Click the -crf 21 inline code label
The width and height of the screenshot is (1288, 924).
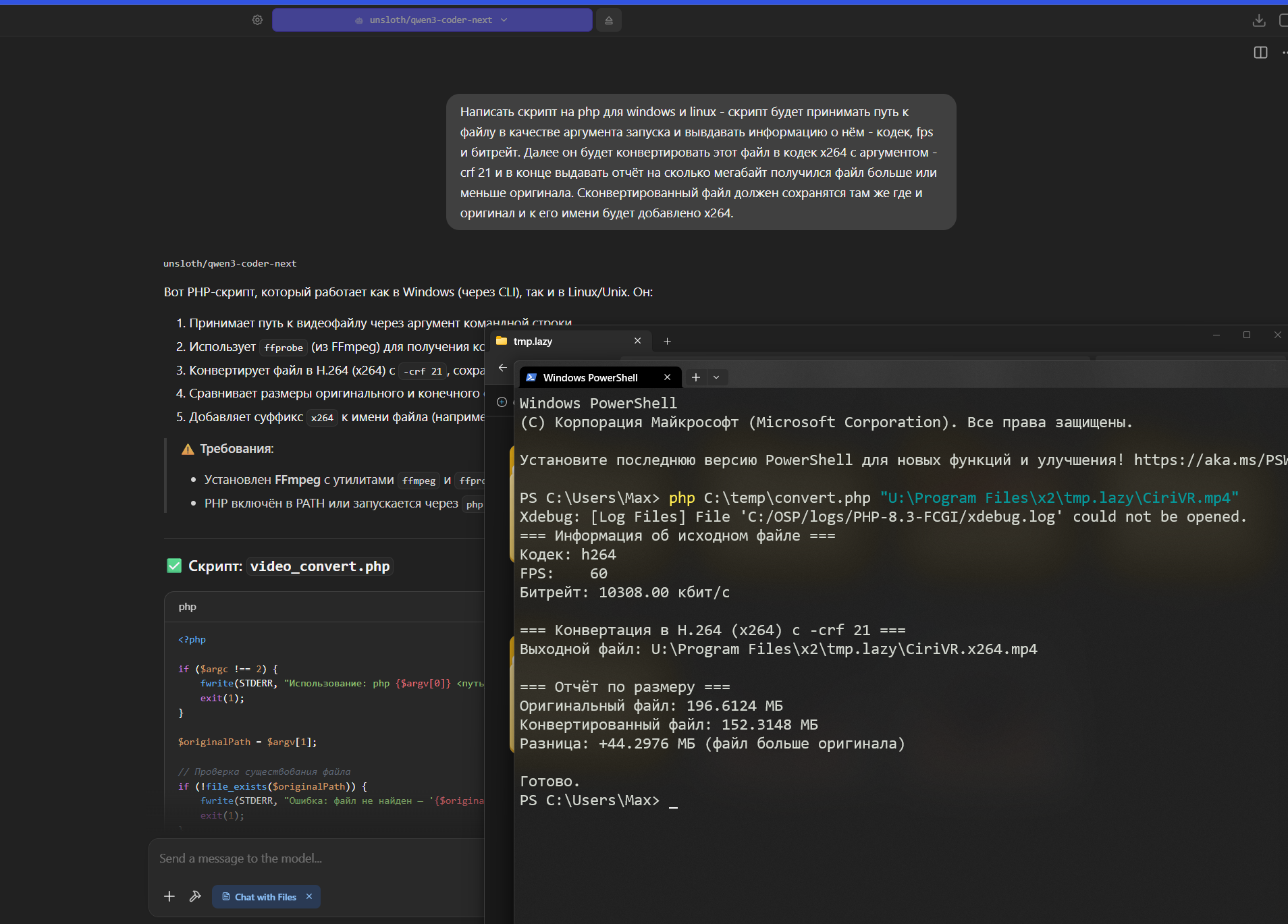point(423,371)
